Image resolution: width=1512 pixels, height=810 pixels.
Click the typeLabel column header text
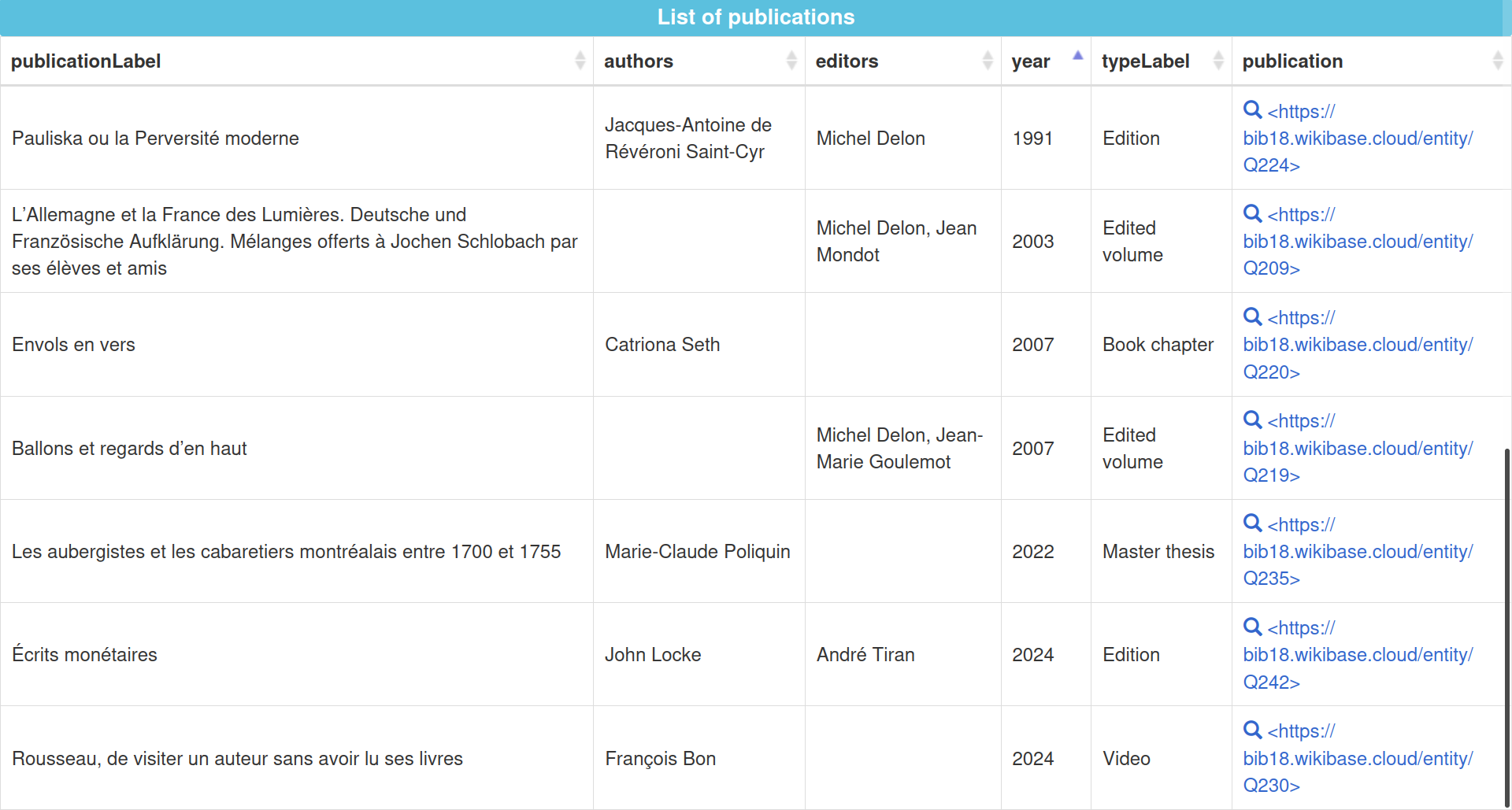pos(1145,61)
